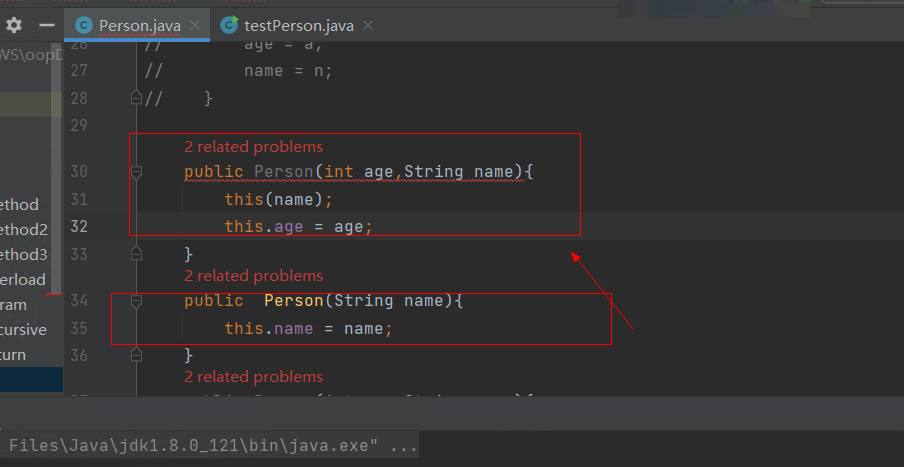
Task: Click fold end marker on line 33
Action: tap(136, 254)
